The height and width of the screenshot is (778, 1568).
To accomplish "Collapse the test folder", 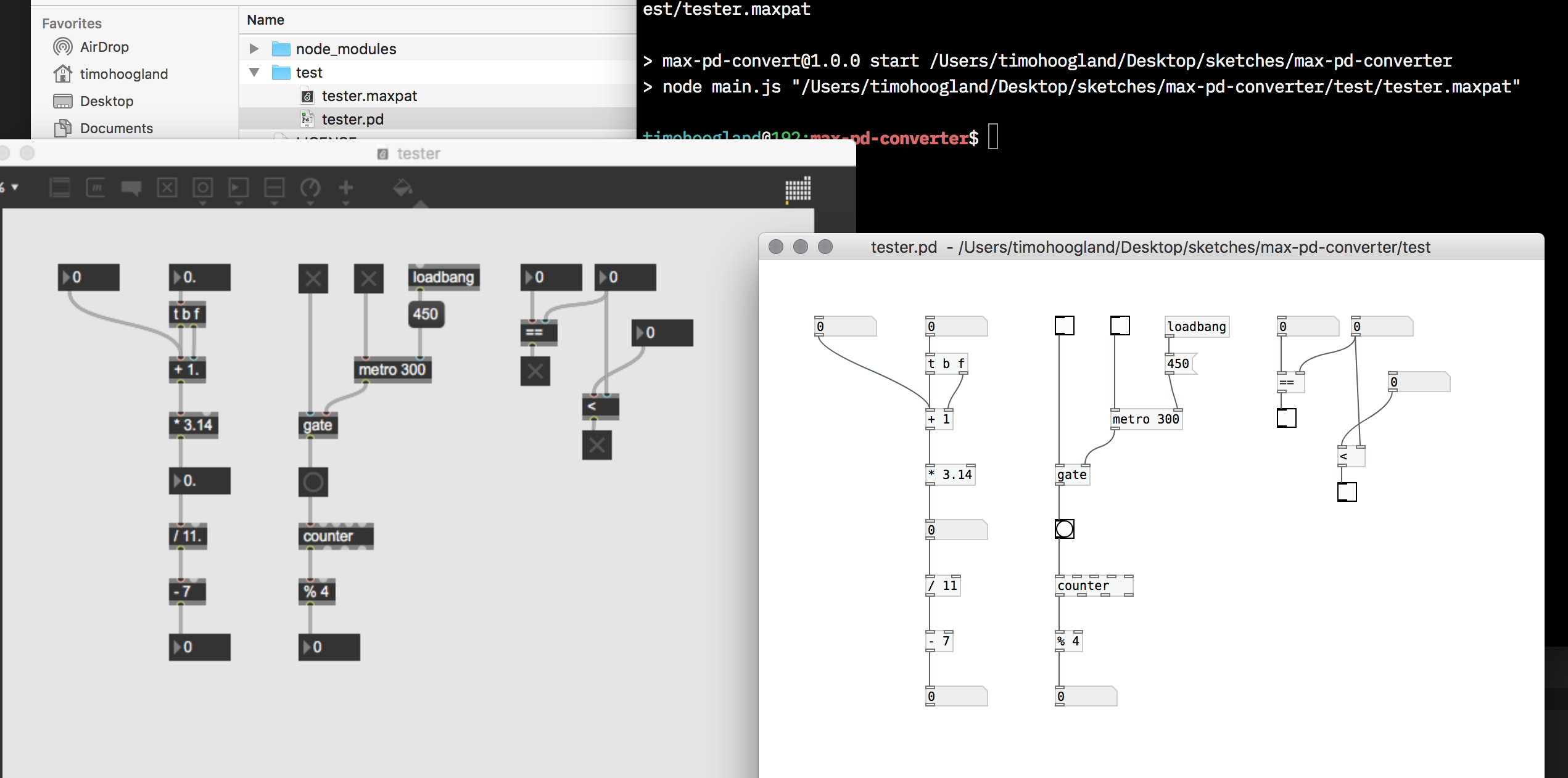I will 254,72.
